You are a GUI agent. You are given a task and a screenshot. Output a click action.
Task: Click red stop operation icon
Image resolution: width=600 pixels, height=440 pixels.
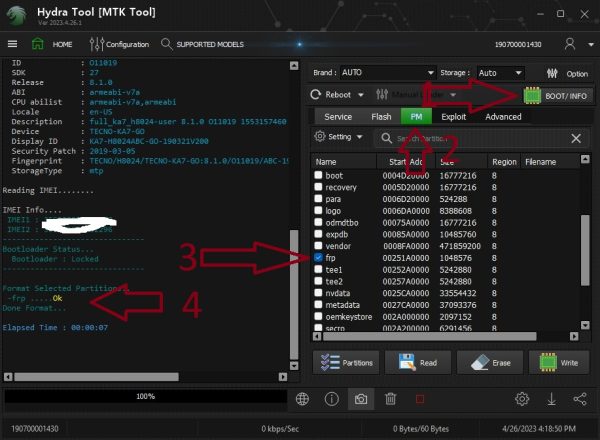tap(420, 399)
